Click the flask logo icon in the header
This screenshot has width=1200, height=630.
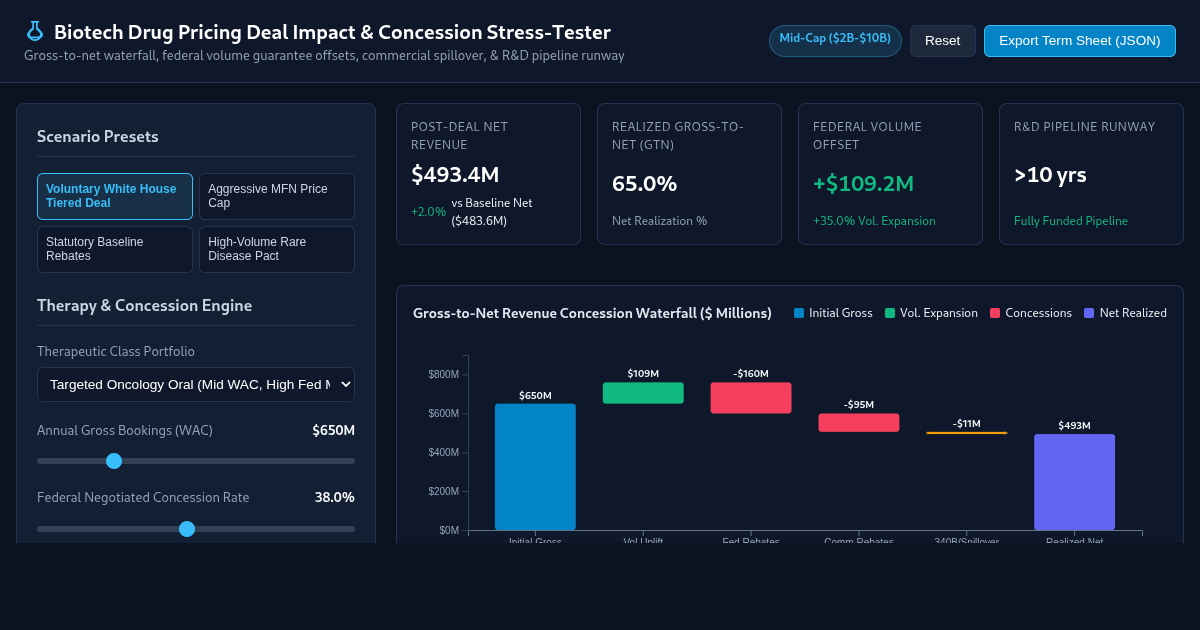(35, 32)
